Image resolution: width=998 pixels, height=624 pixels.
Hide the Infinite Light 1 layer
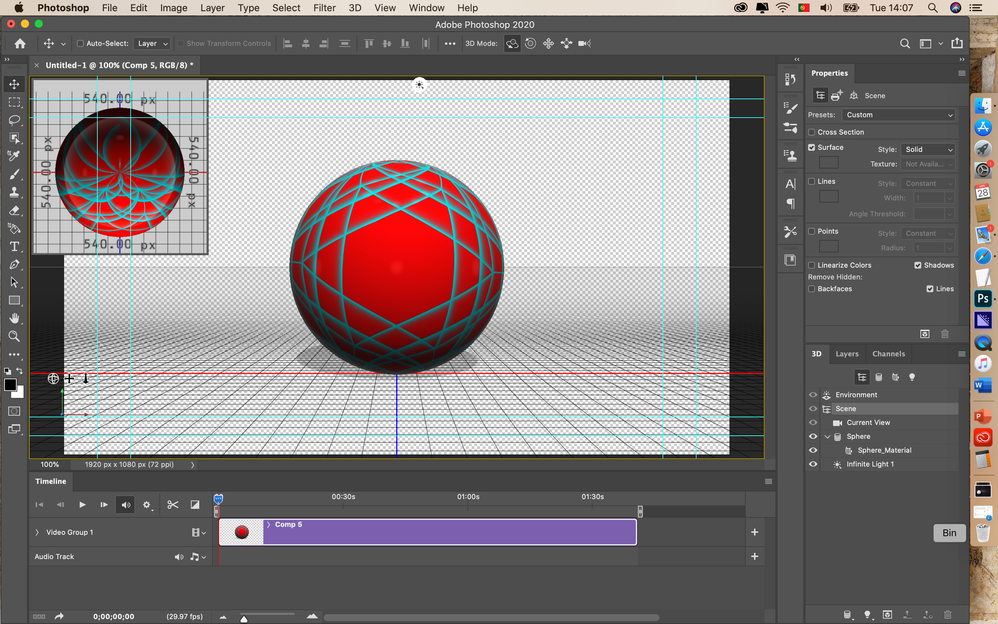coord(812,464)
